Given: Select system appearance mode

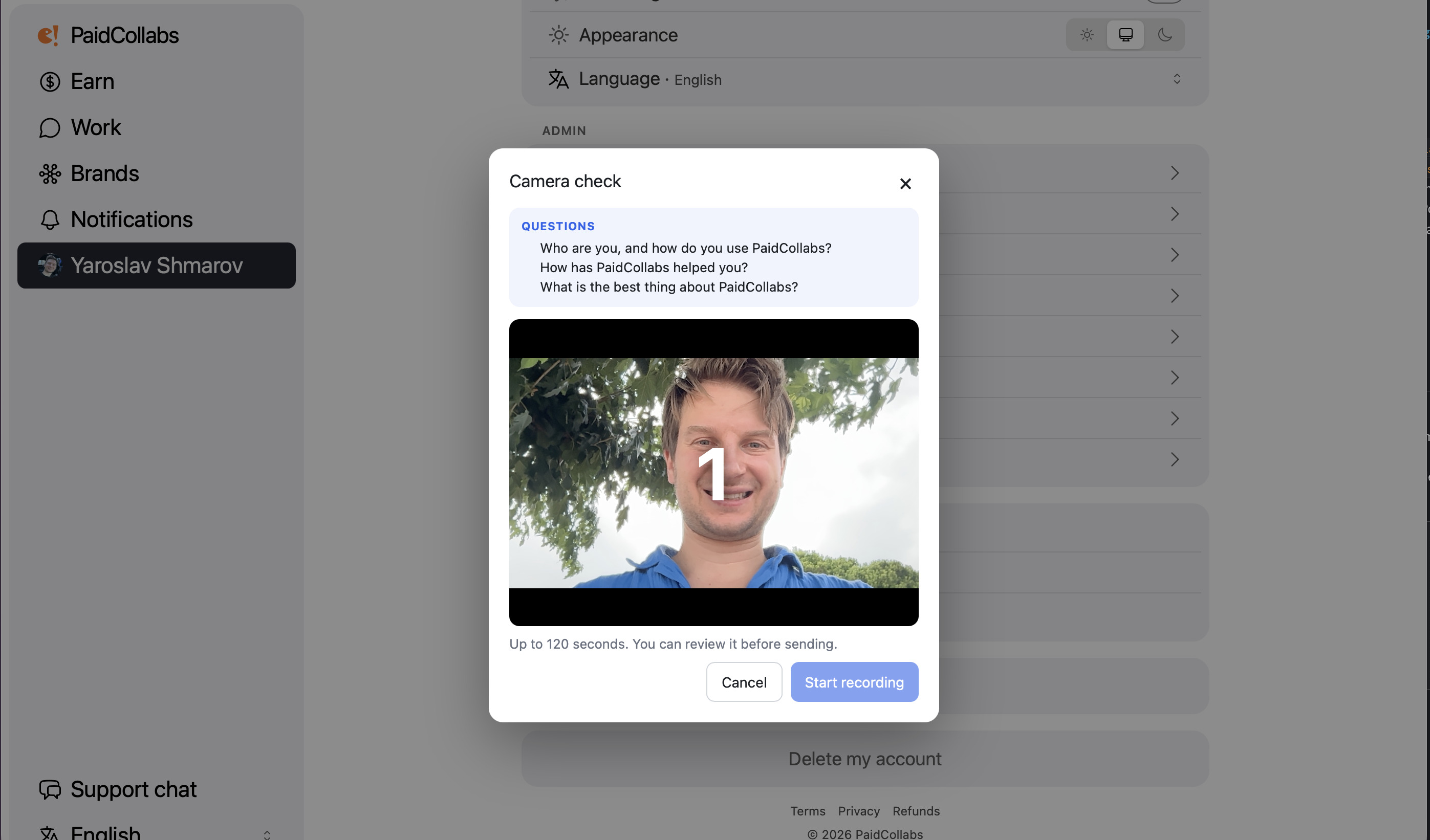Looking at the screenshot, I should click(1125, 35).
